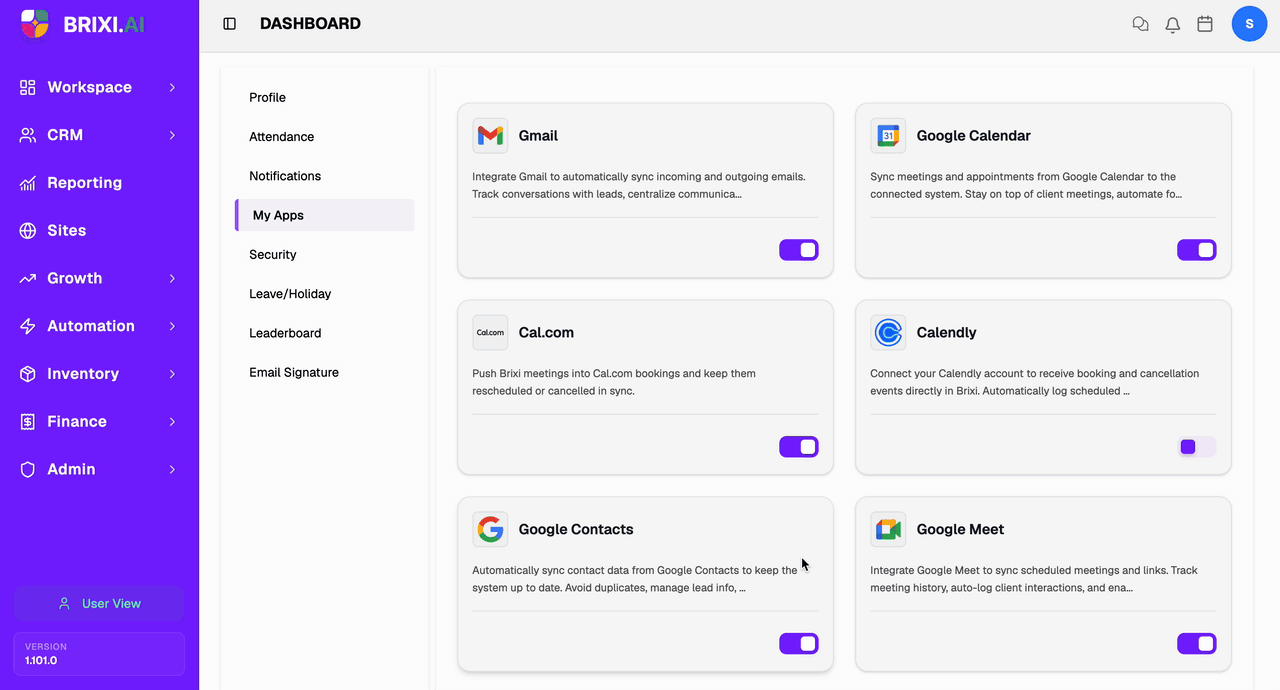The height and width of the screenshot is (690, 1280).
Task: Expand the Growth menu chevron
Action: coord(172,278)
